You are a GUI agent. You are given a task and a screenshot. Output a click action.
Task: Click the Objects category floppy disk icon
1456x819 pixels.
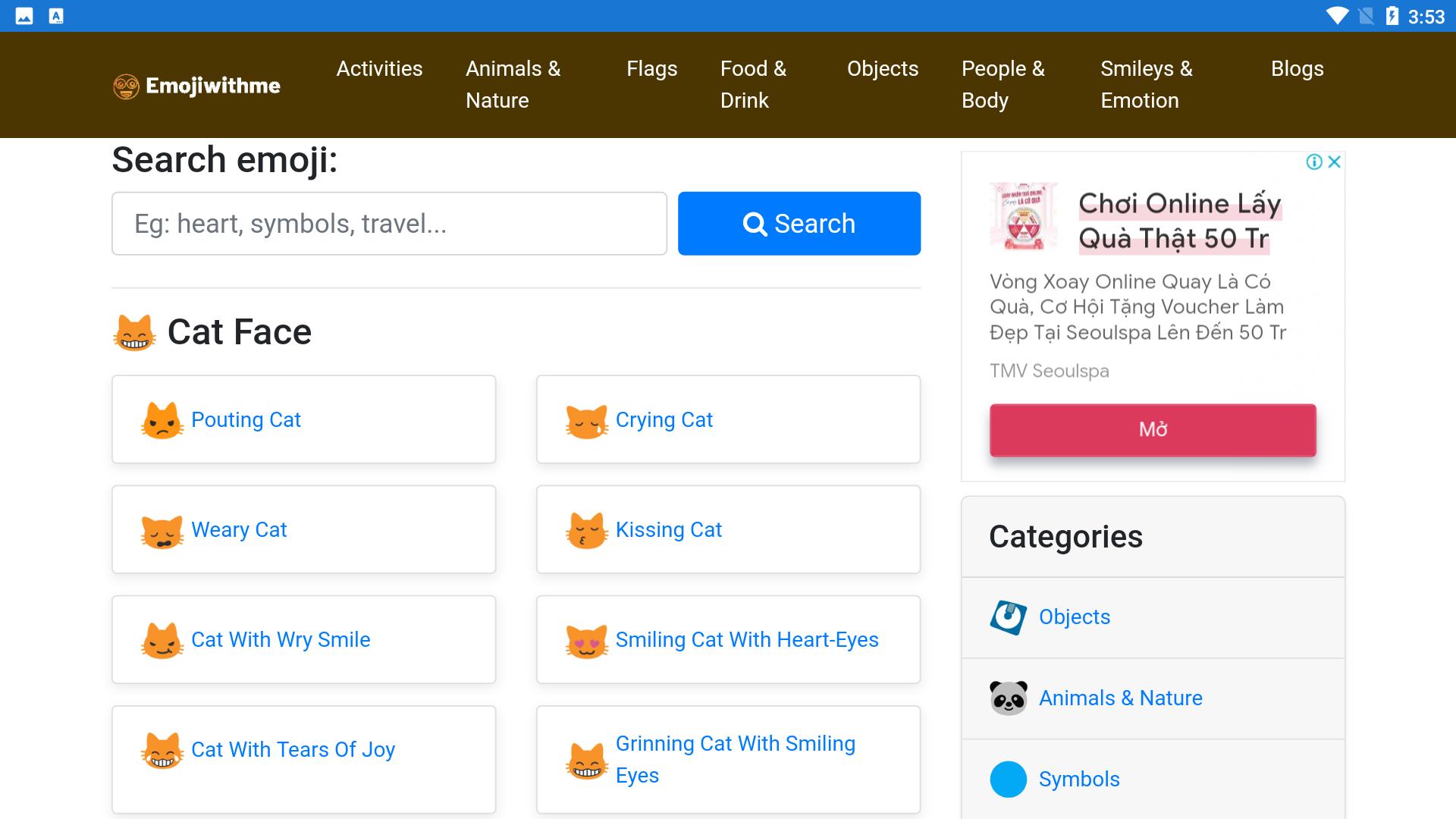coord(1009,617)
